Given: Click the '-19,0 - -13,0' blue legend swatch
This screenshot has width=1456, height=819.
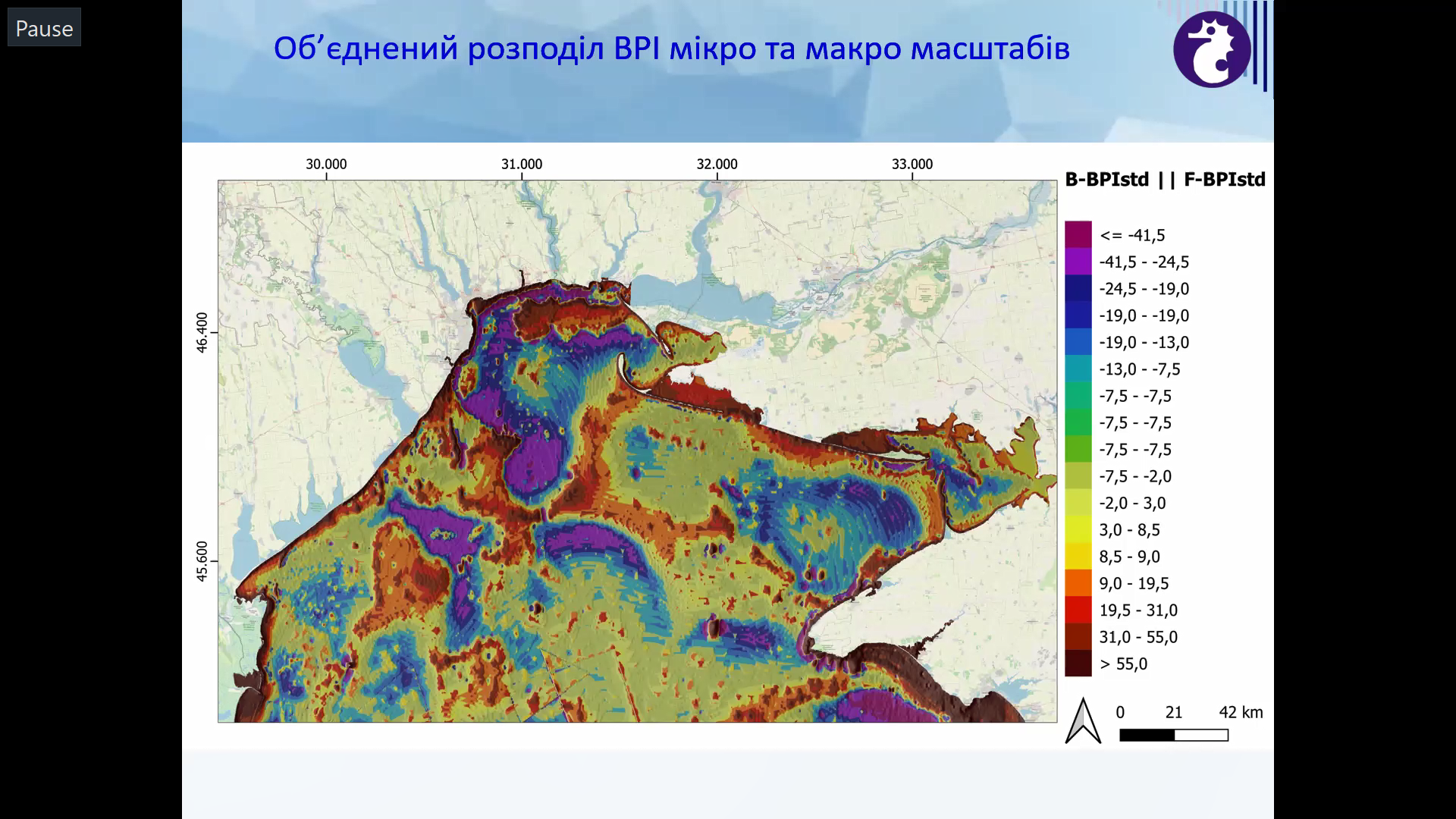Looking at the screenshot, I should click(1078, 342).
